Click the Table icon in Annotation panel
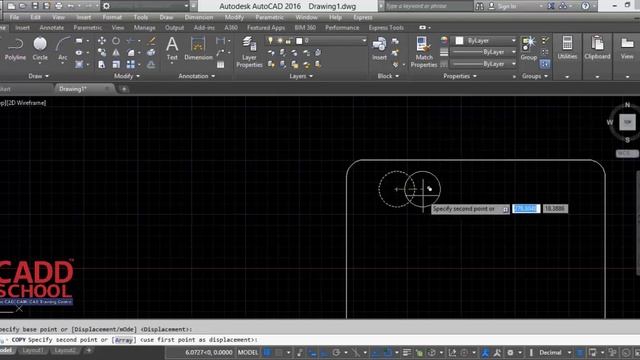The image size is (640, 360). (x=220, y=64)
